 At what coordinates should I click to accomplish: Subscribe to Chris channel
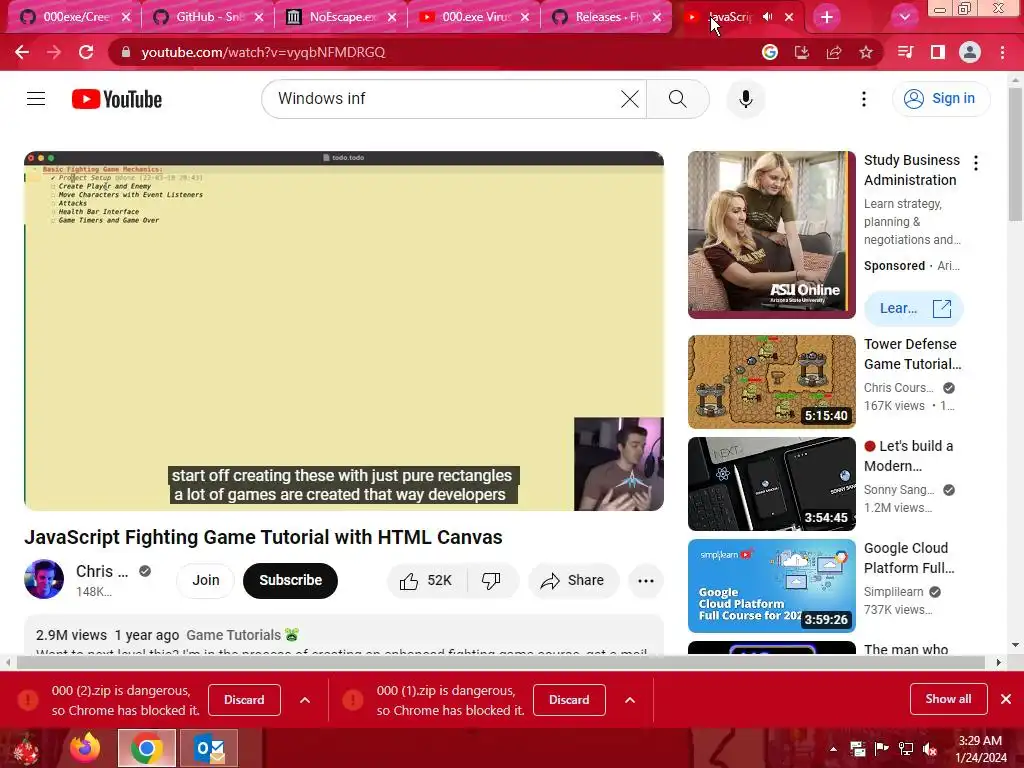[x=291, y=581]
